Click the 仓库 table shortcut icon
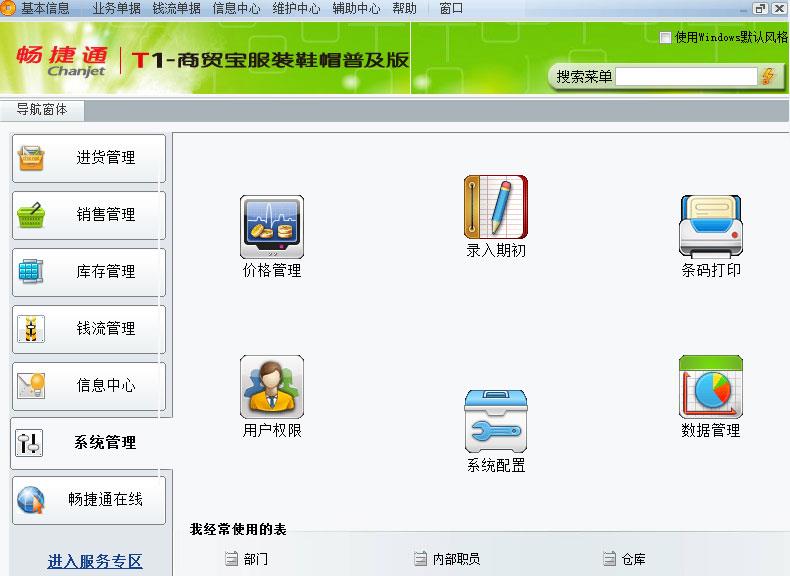 point(609,558)
